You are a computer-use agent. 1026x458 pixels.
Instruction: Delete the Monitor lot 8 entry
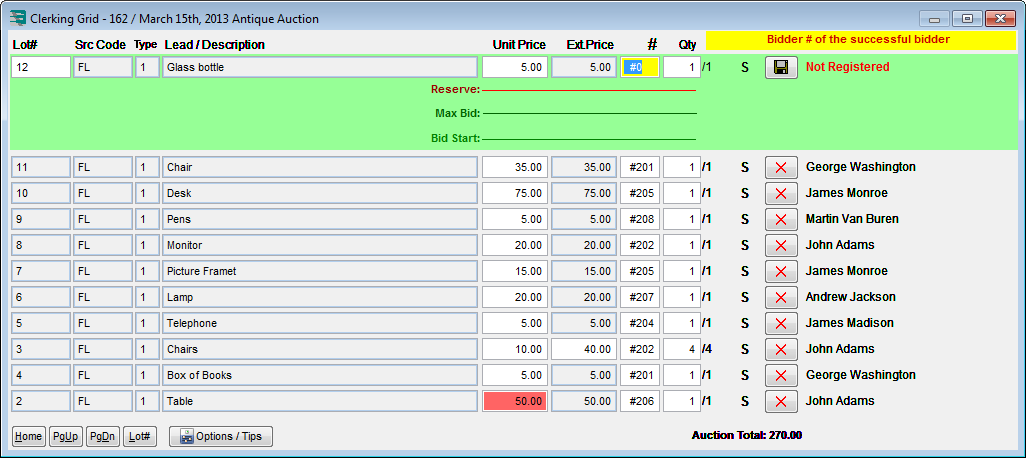coord(780,245)
